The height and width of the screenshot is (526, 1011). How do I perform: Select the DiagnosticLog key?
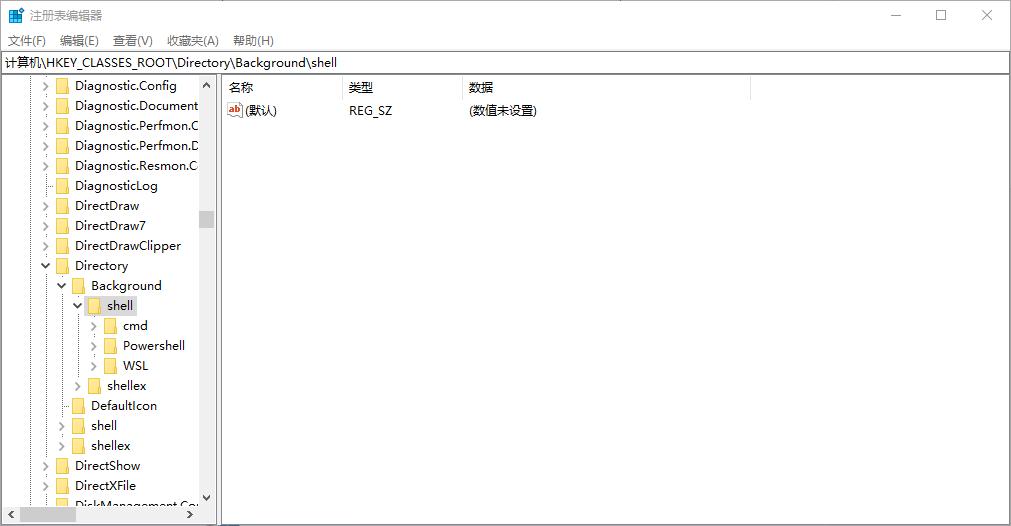tap(116, 186)
